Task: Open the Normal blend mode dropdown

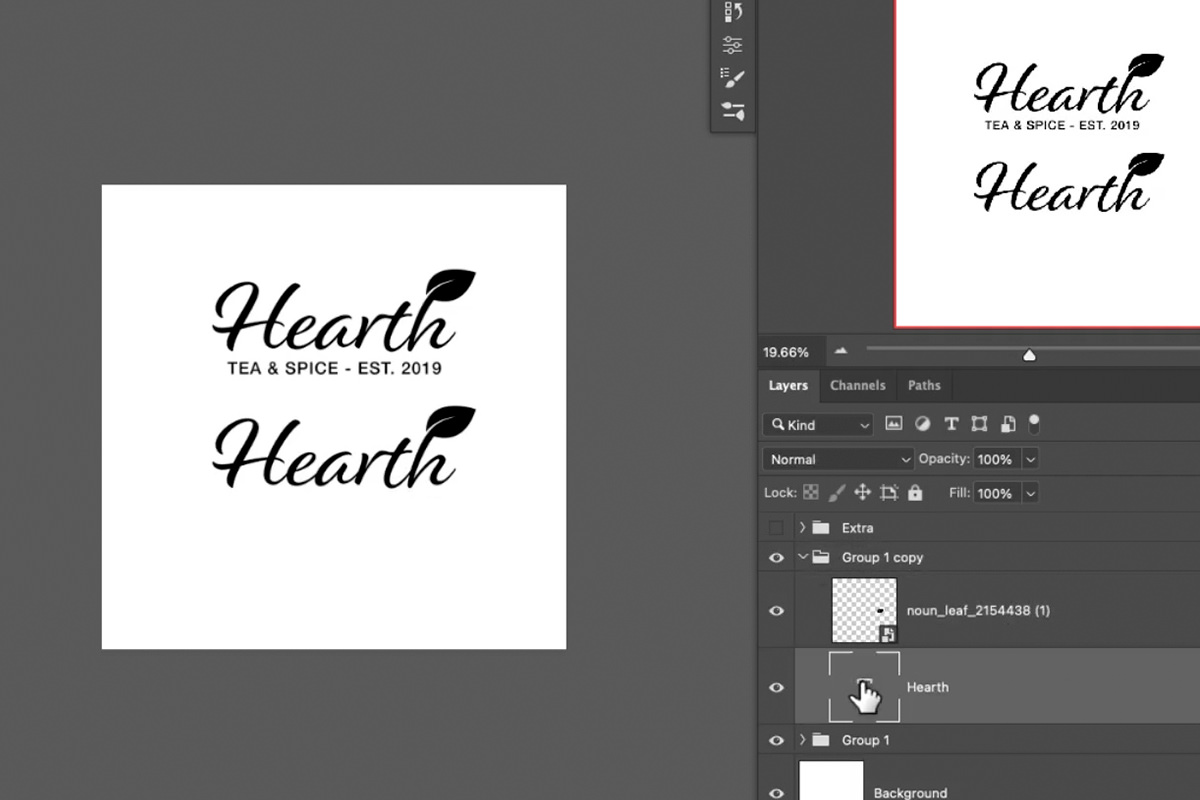Action: pos(837,458)
